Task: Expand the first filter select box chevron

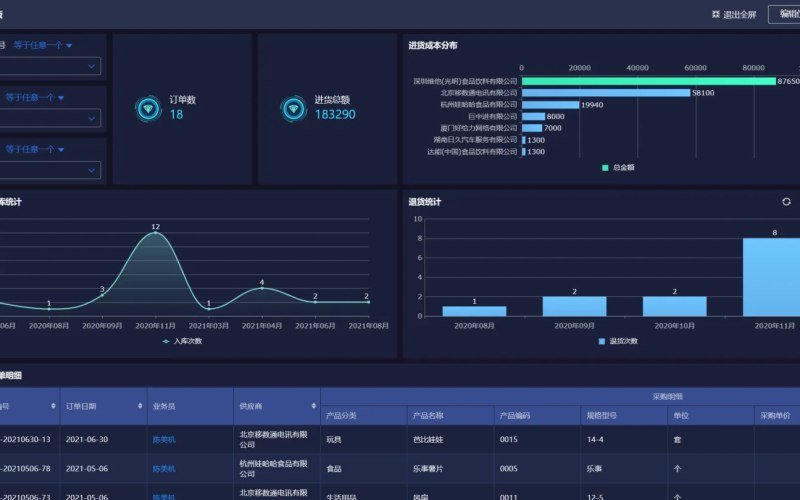Action: [91, 66]
